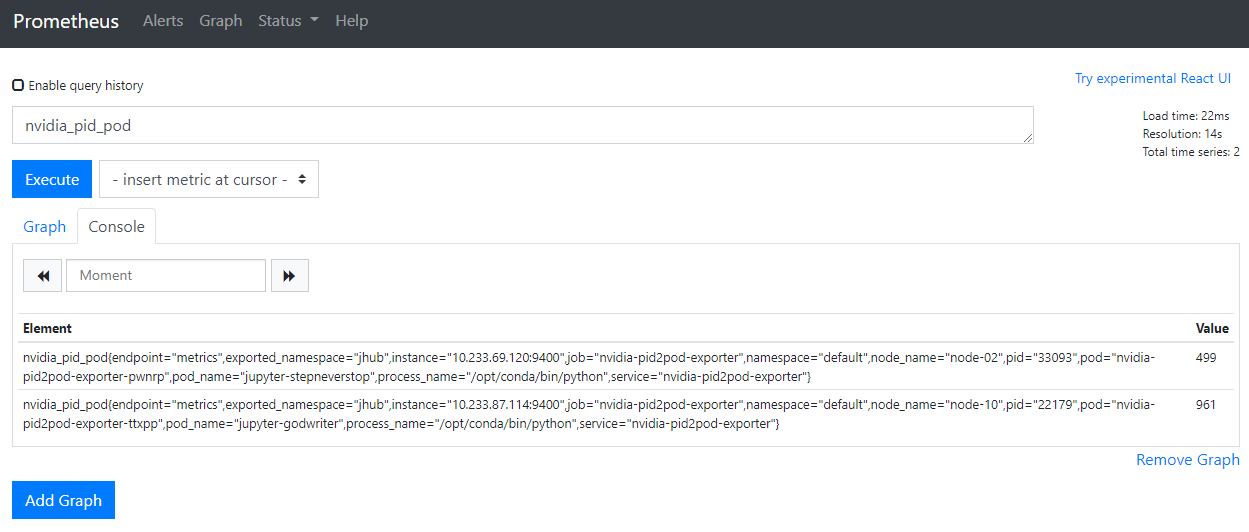1249x532 pixels.
Task: Select the Console tab
Action: (116, 227)
